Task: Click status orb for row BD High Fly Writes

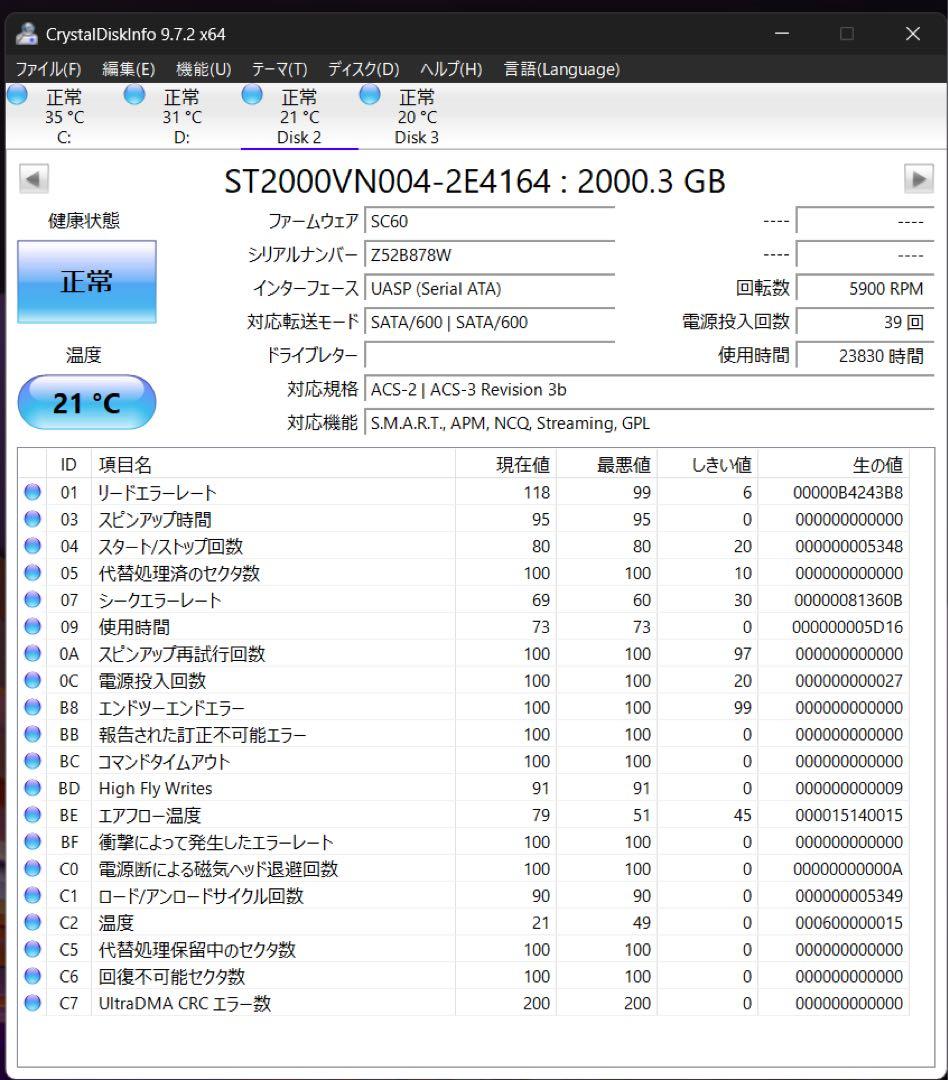Action: pyautogui.click(x=32, y=787)
